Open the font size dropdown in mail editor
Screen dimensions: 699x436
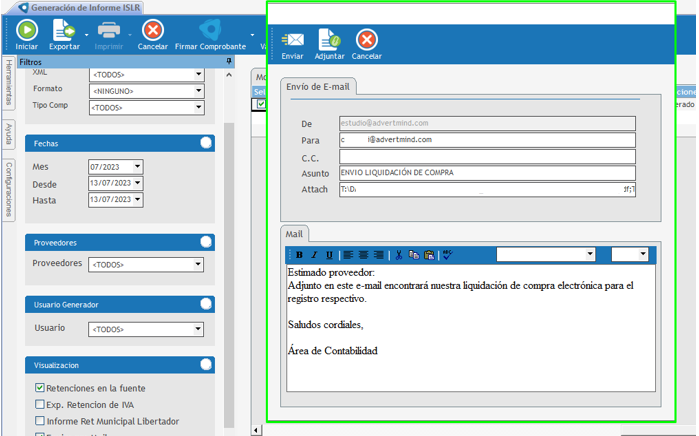[643, 255]
